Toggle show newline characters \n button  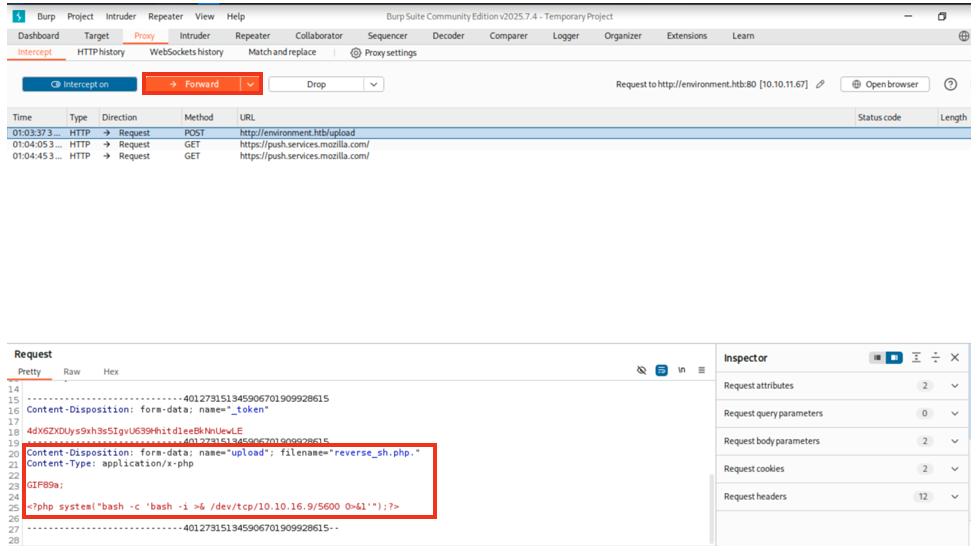(x=682, y=370)
